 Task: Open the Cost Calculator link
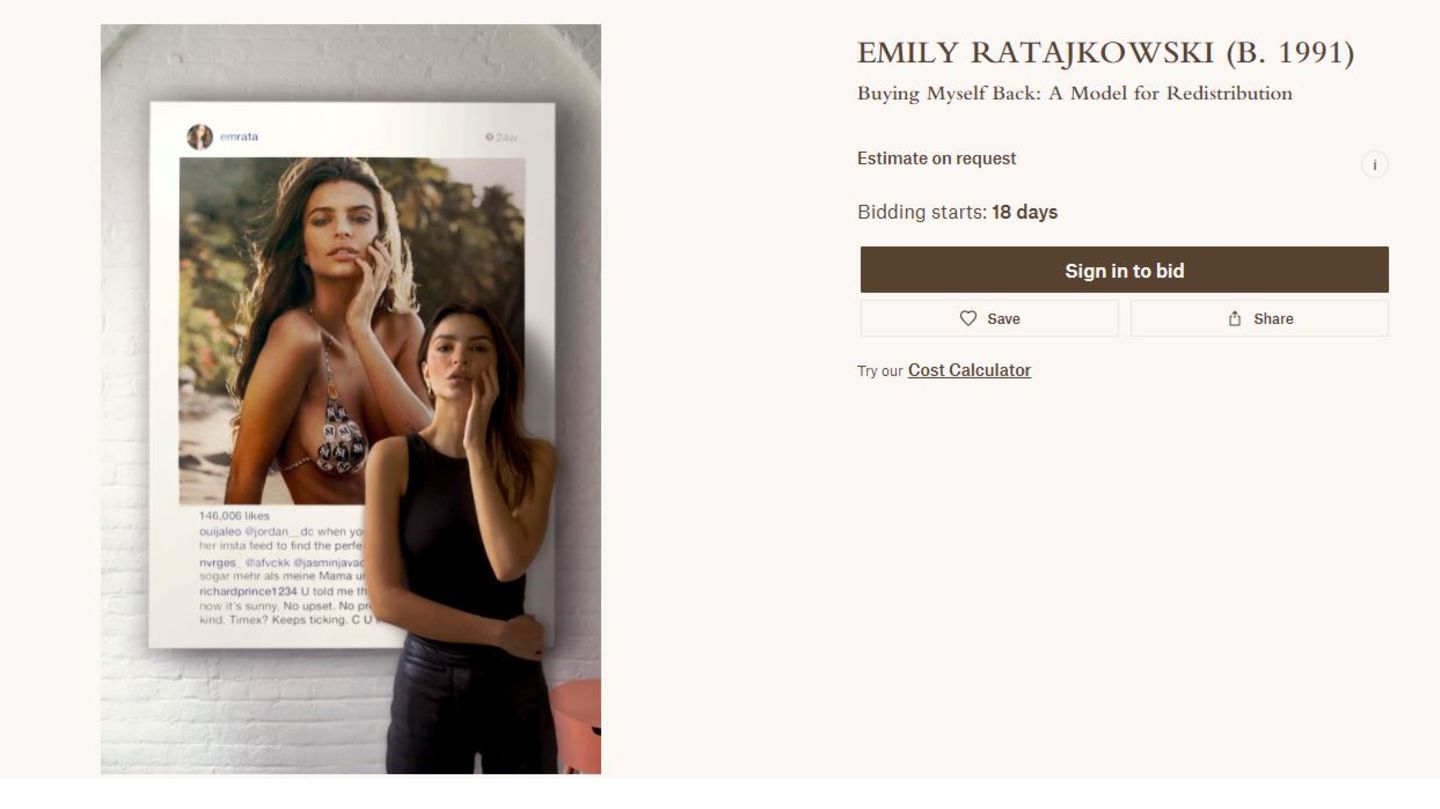coord(969,370)
